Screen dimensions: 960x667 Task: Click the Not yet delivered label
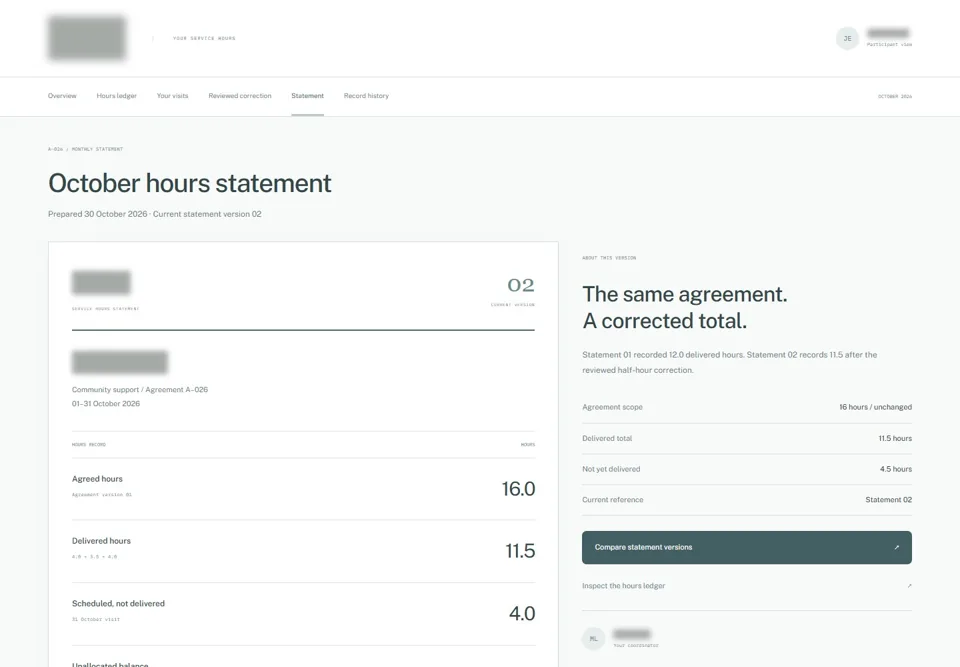611,469
